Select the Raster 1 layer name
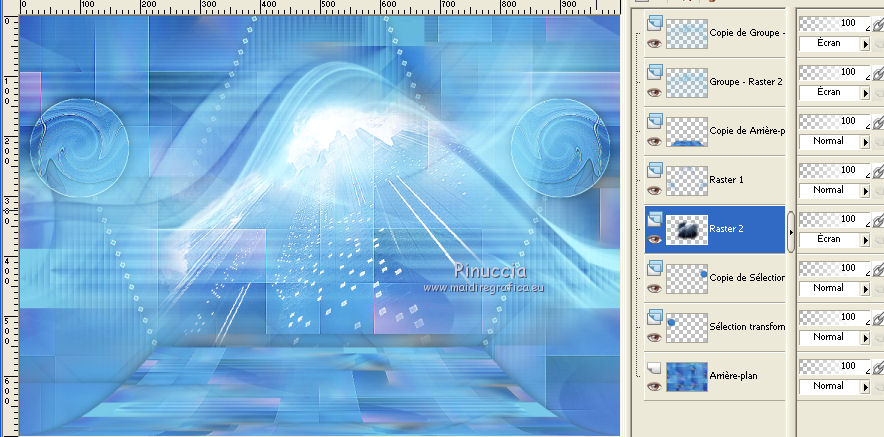Viewport: 884px width, 437px height. 726,180
